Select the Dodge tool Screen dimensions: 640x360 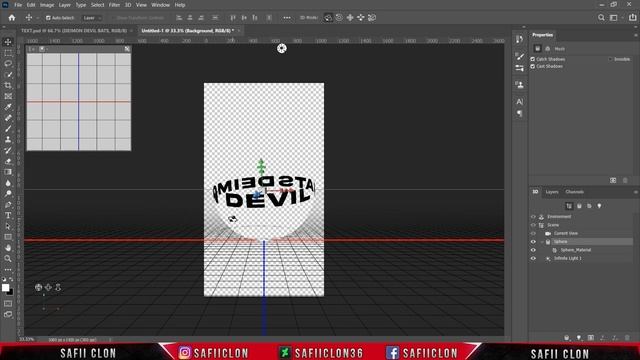[8, 193]
